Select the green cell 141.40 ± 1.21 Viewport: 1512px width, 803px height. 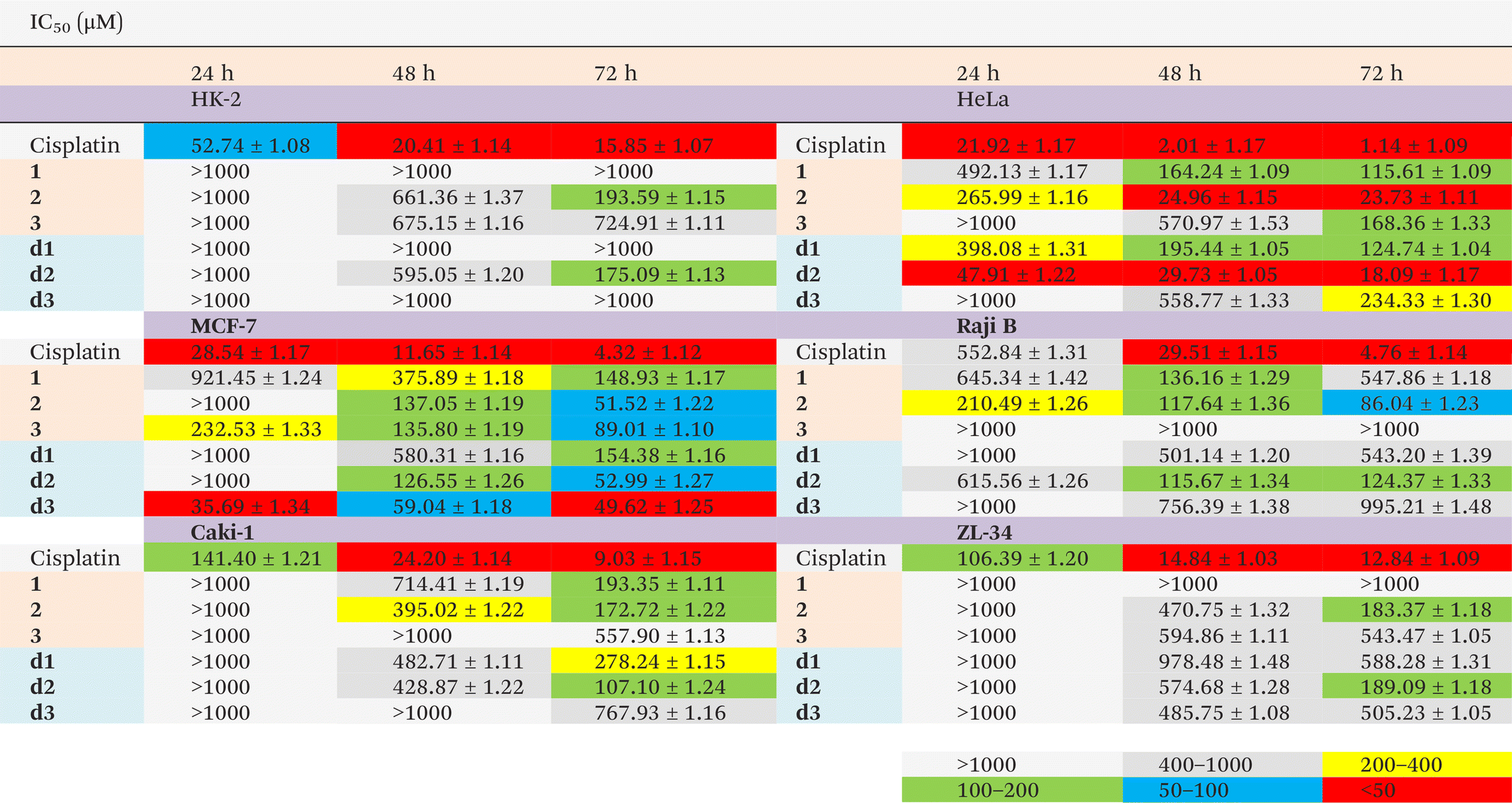click(x=240, y=558)
